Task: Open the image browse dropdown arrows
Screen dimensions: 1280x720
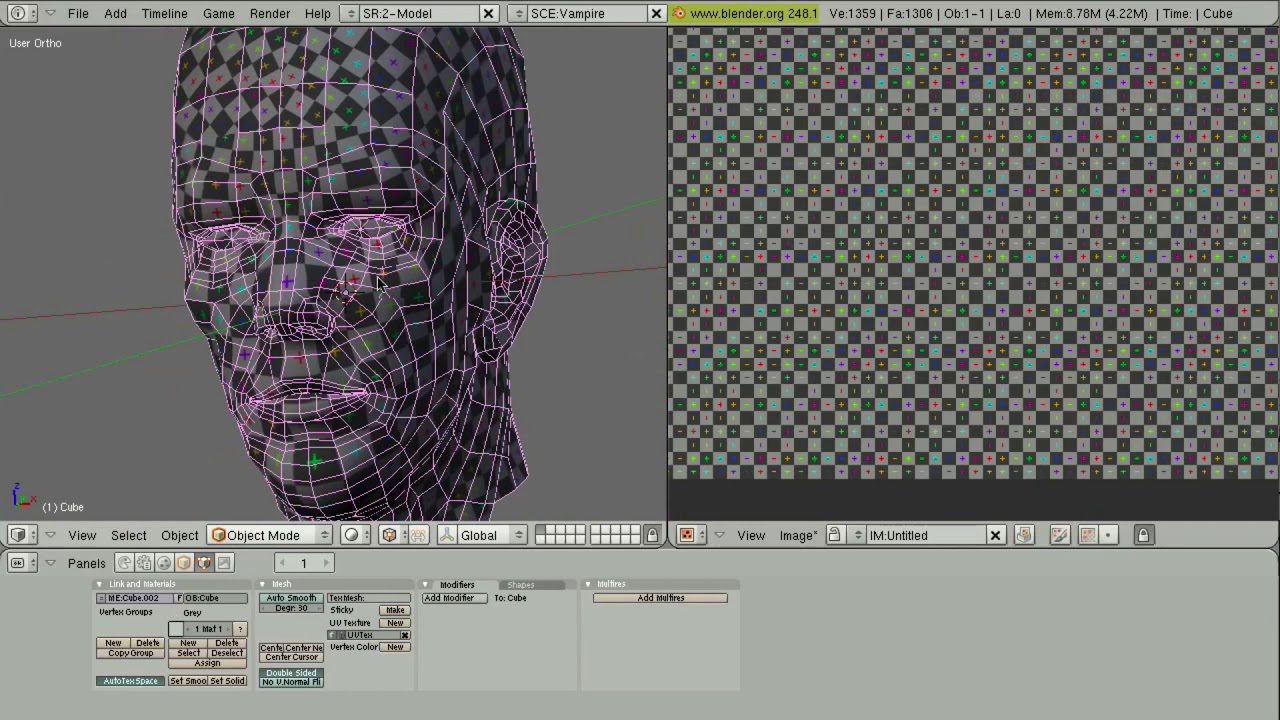Action: click(857, 535)
